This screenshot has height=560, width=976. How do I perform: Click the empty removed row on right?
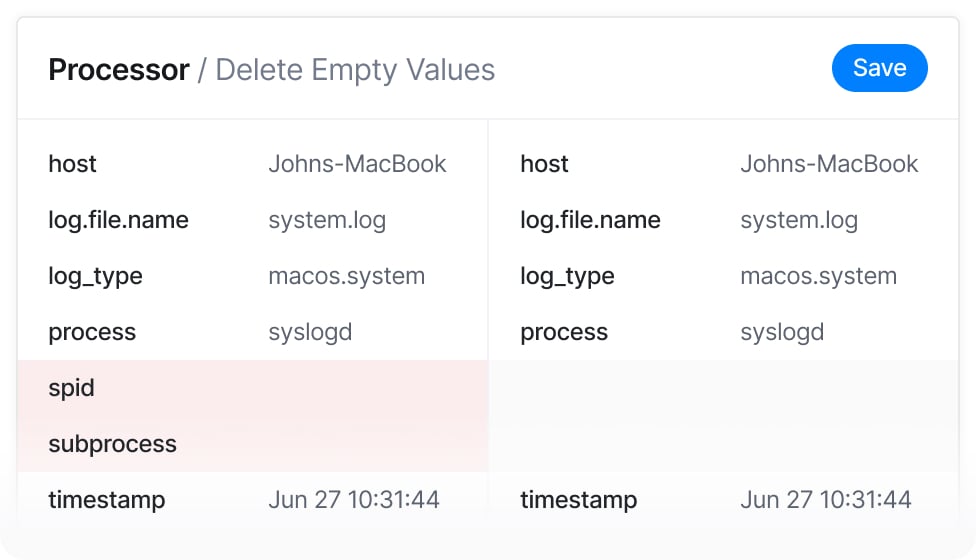click(x=722, y=416)
